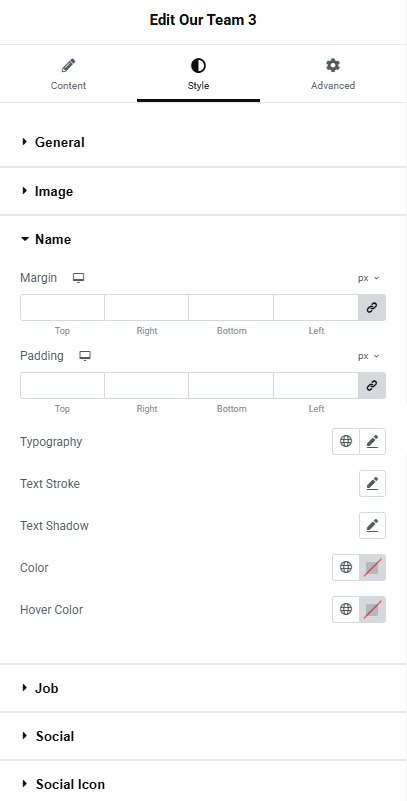Image resolution: width=407 pixels, height=801 pixels.
Task: Toggle Padding linked values button
Action: (x=372, y=385)
